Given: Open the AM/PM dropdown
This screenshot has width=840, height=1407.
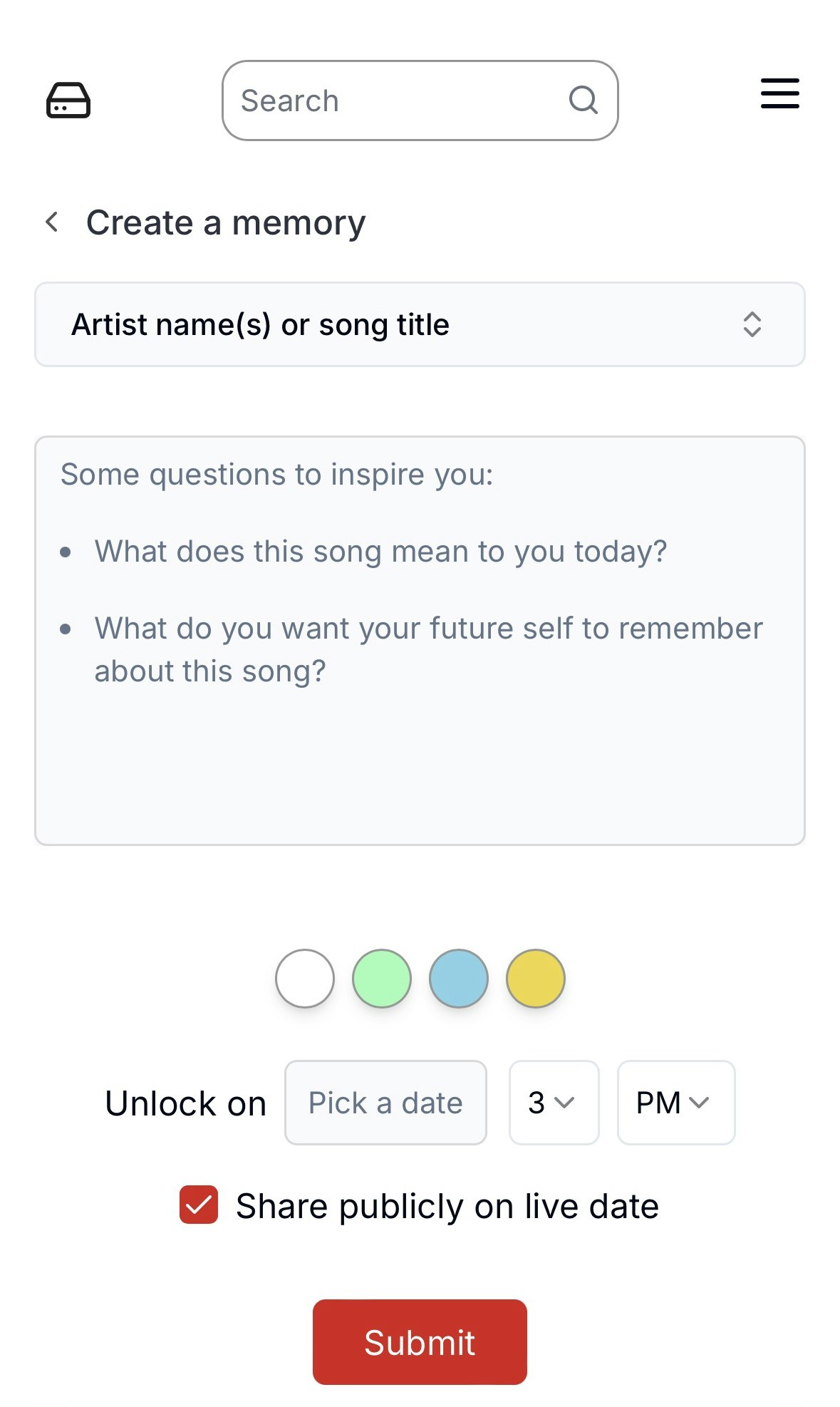Looking at the screenshot, I should click(x=676, y=1103).
